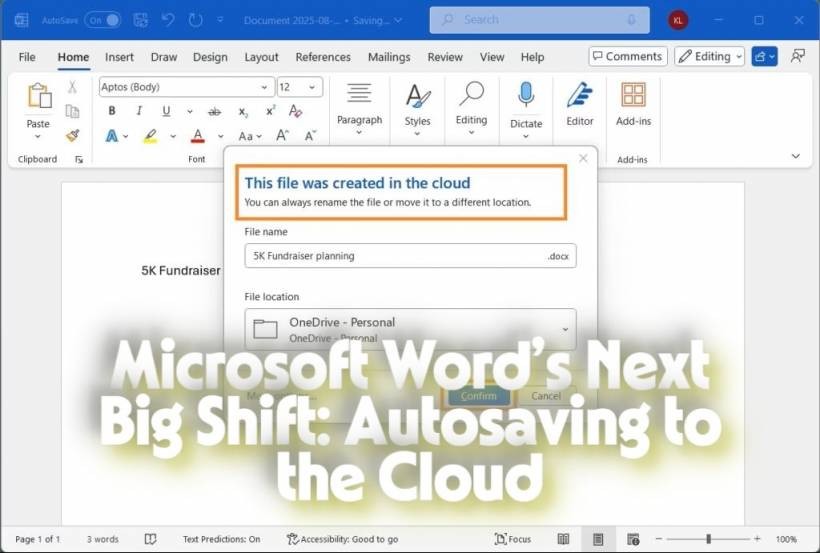Click the Paste clipboard icon
This screenshot has height=553, width=820.
tap(39, 96)
